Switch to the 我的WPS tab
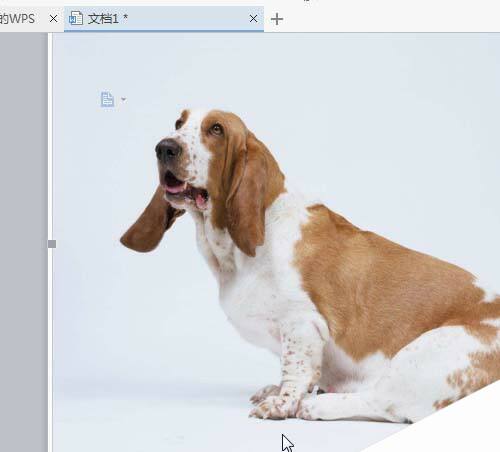Viewport: 500px width, 452px height. [17, 19]
